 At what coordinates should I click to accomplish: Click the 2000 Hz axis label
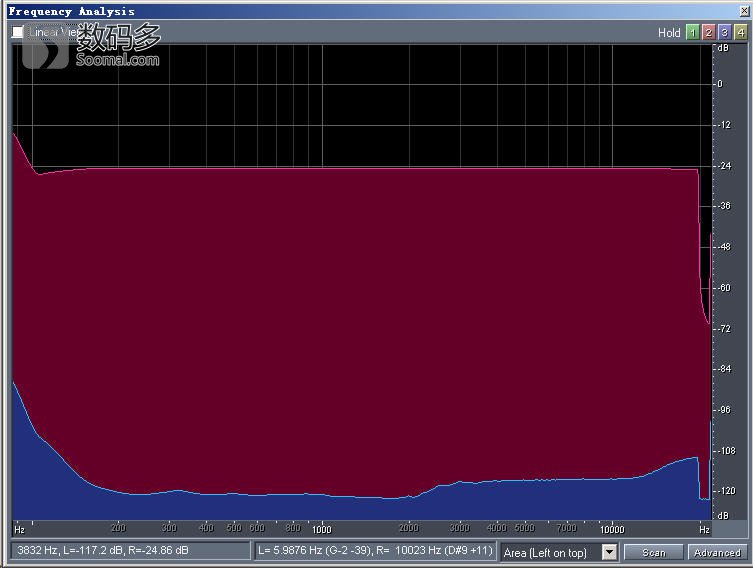pyautogui.click(x=409, y=528)
